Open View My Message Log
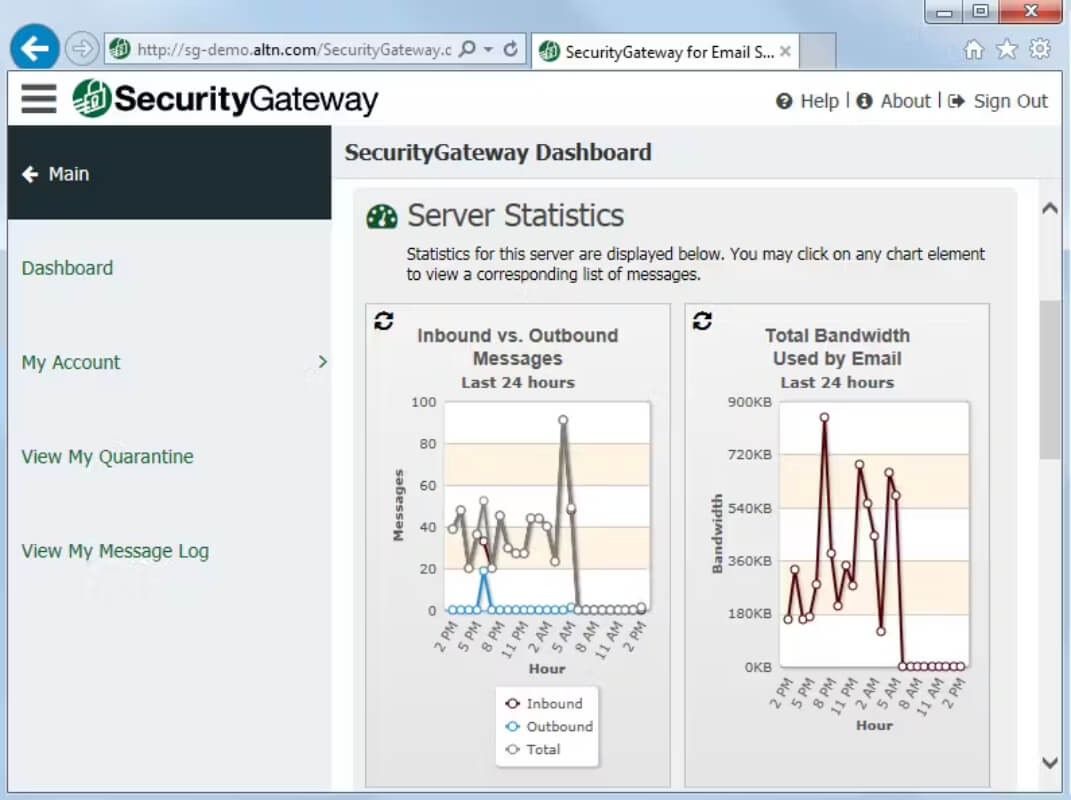This screenshot has height=800, width=1071. (x=115, y=551)
